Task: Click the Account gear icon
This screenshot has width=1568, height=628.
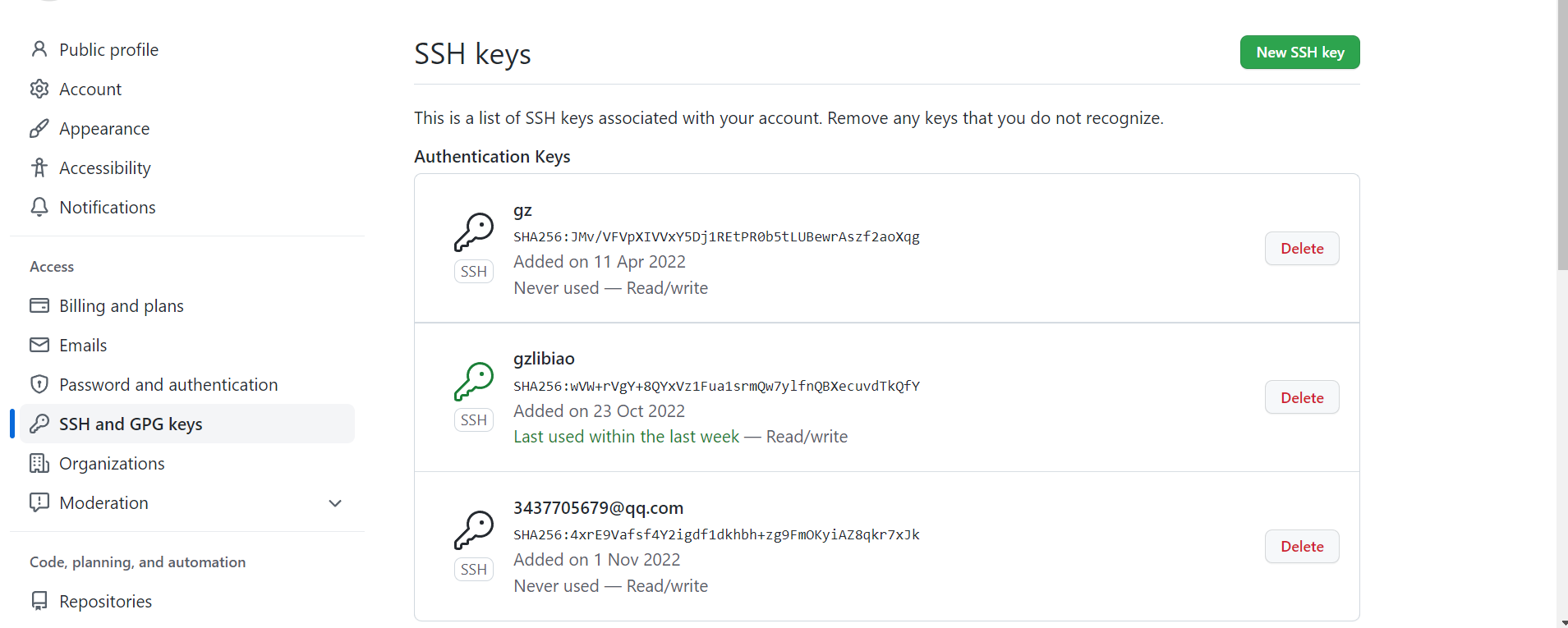Action: click(39, 89)
